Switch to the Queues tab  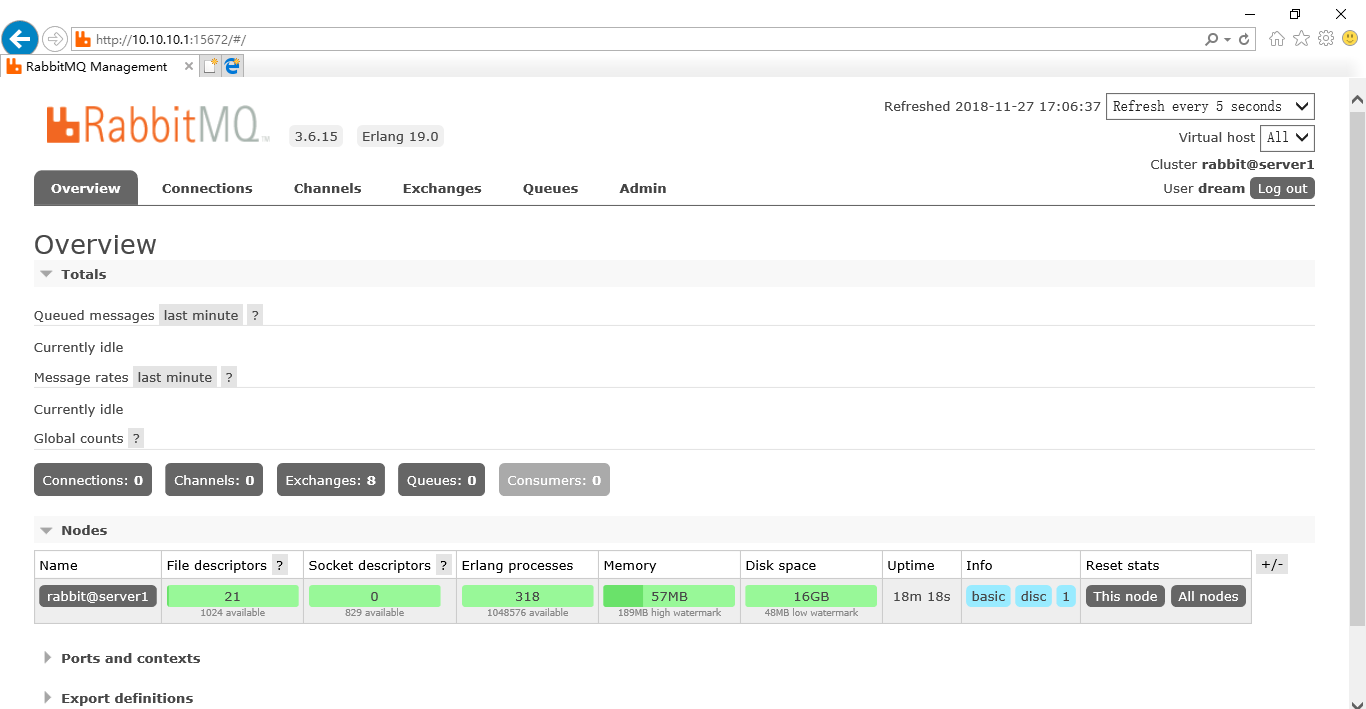click(x=550, y=188)
